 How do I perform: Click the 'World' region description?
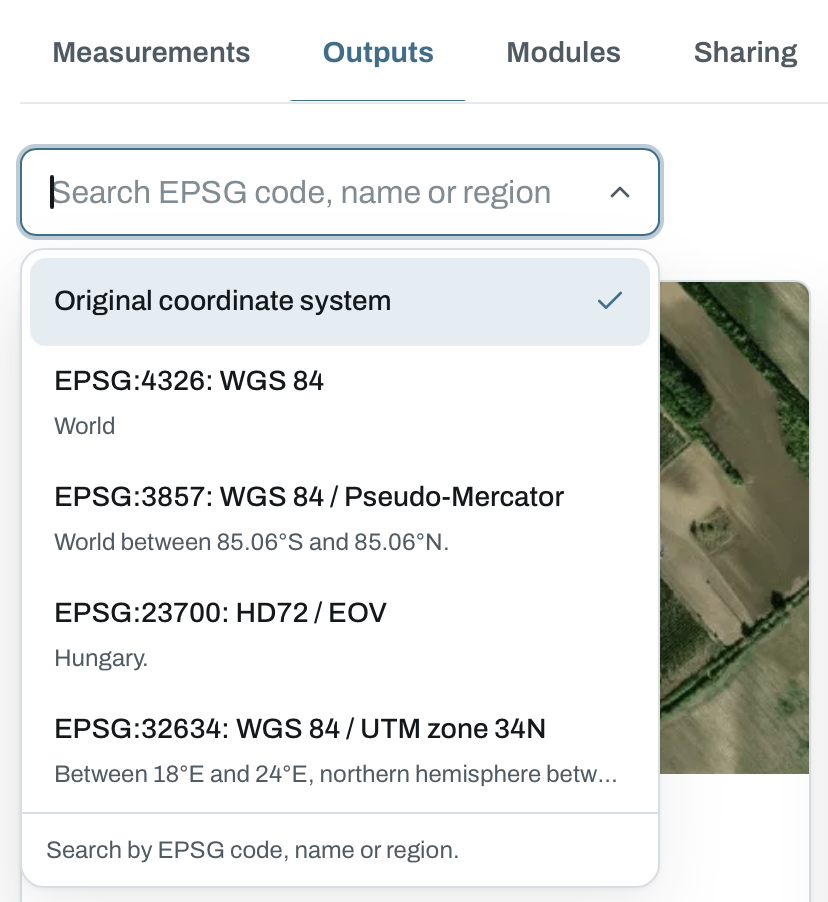coord(85,426)
